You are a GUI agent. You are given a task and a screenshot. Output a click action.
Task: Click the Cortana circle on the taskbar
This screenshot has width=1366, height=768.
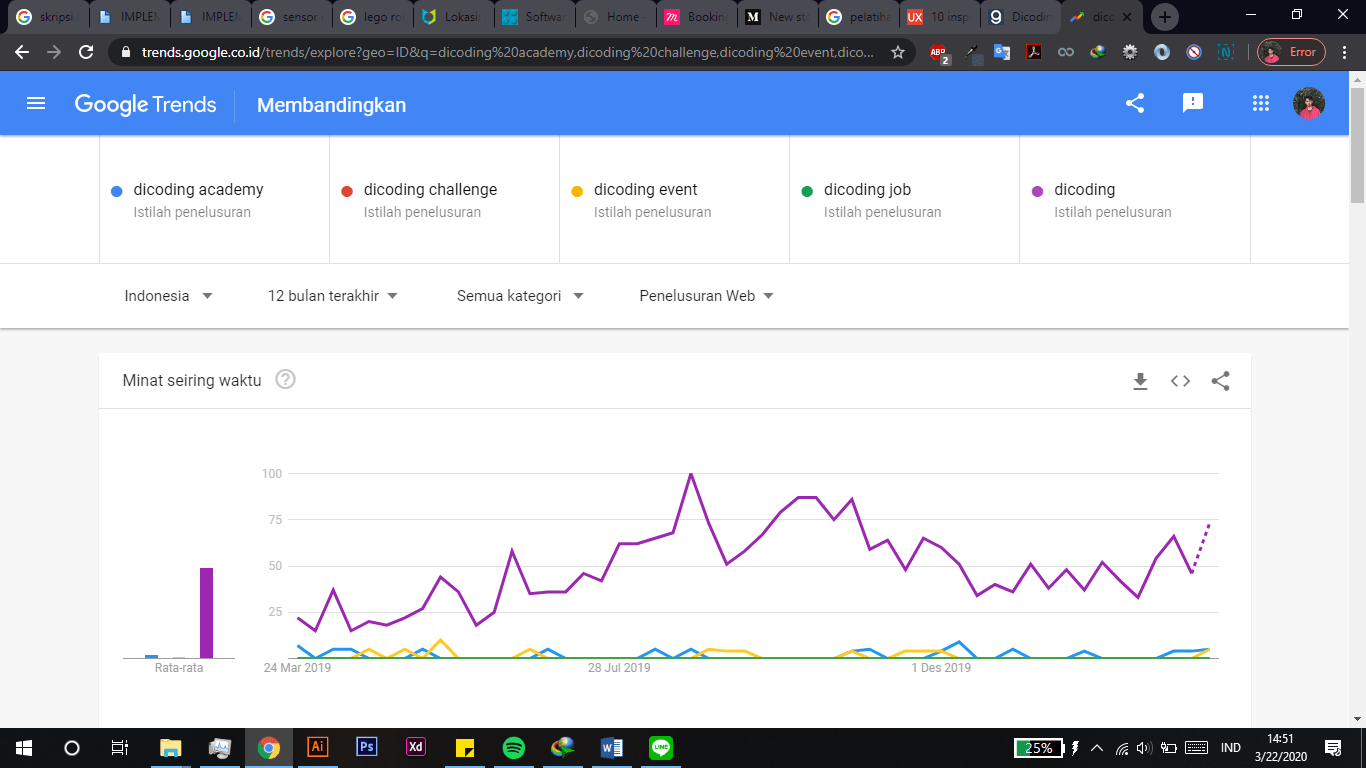(71, 747)
